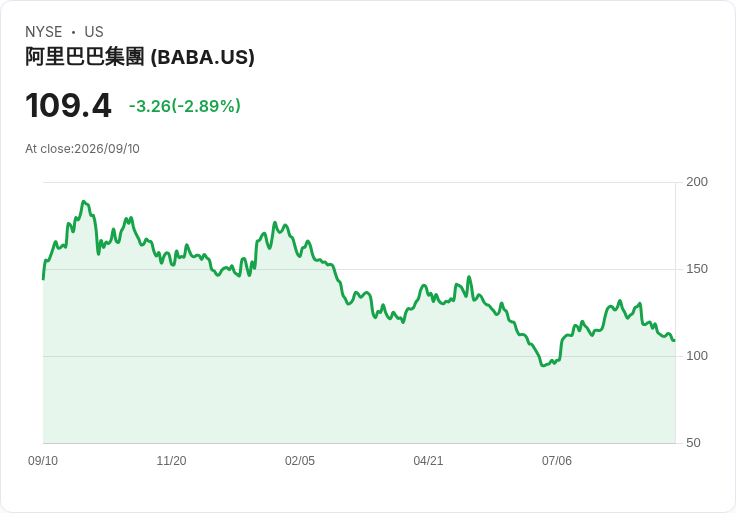Select the 07/06 x-axis date label

click(x=557, y=461)
